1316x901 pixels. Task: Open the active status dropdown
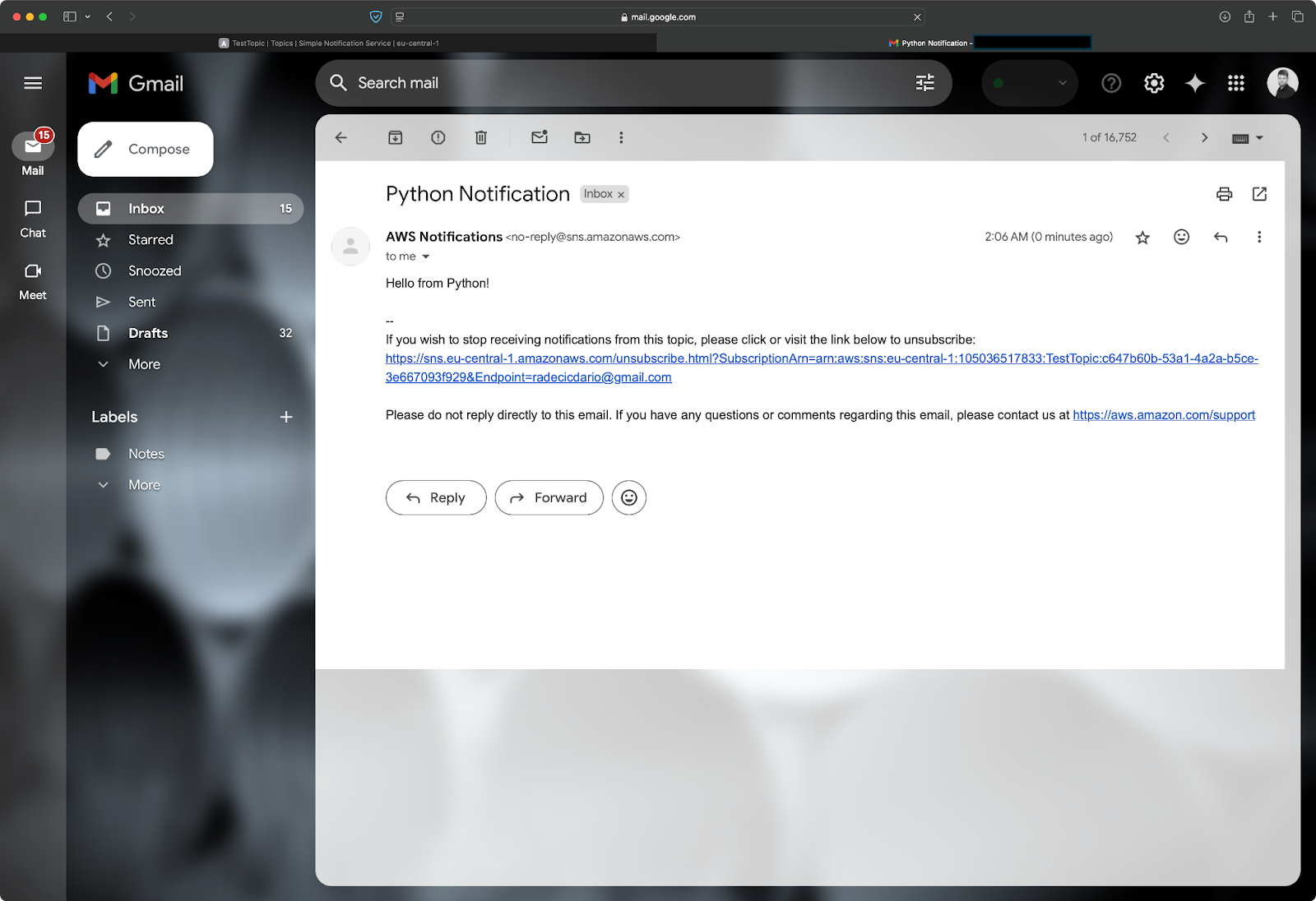1030,83
